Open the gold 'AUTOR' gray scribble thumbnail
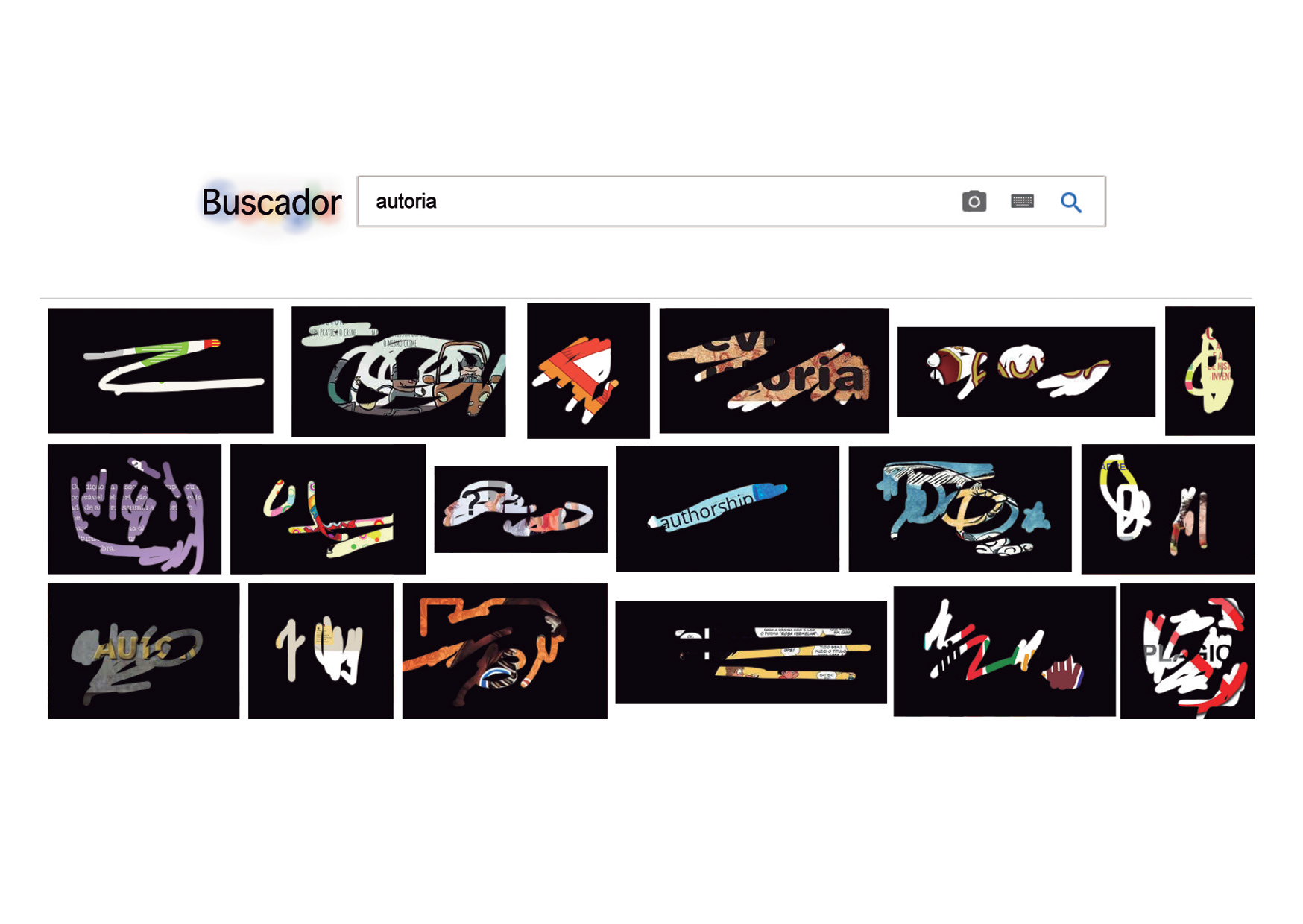The width and height of the screenshot is (1303, 924). point(144,651)
